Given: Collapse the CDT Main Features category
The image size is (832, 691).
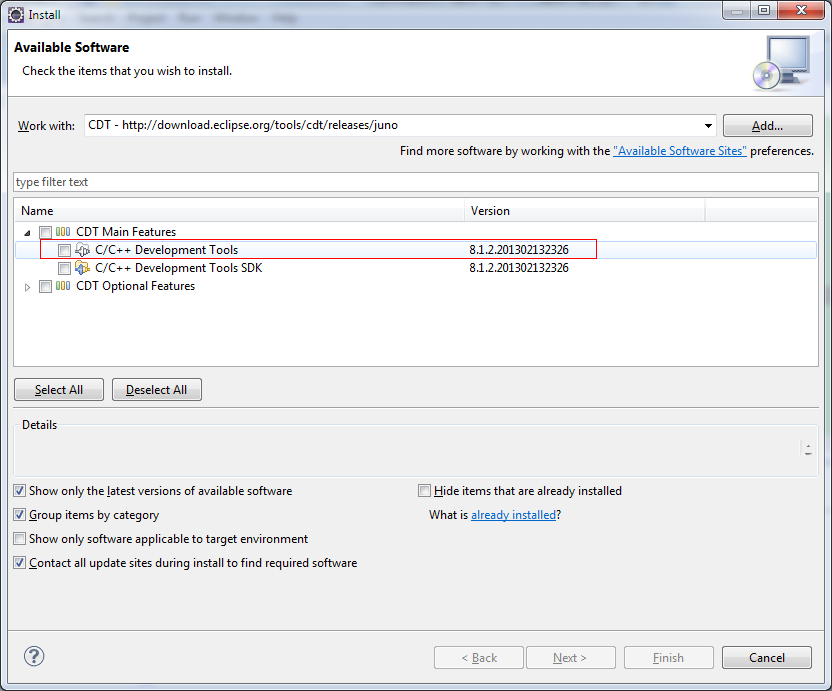Looking at the screenshot, I should 28,232.
